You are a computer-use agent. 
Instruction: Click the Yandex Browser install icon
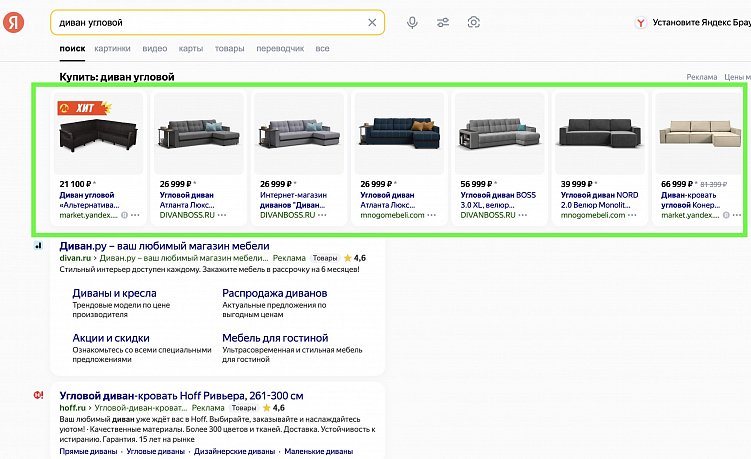(x=640, y=23)
